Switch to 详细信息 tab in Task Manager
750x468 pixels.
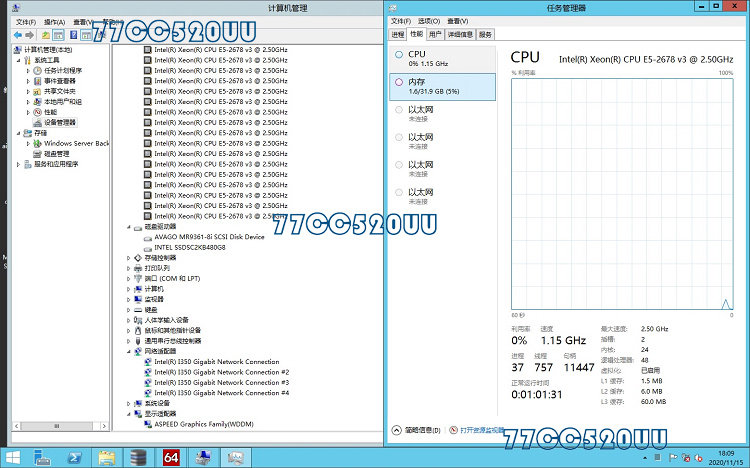coord(460,34)
